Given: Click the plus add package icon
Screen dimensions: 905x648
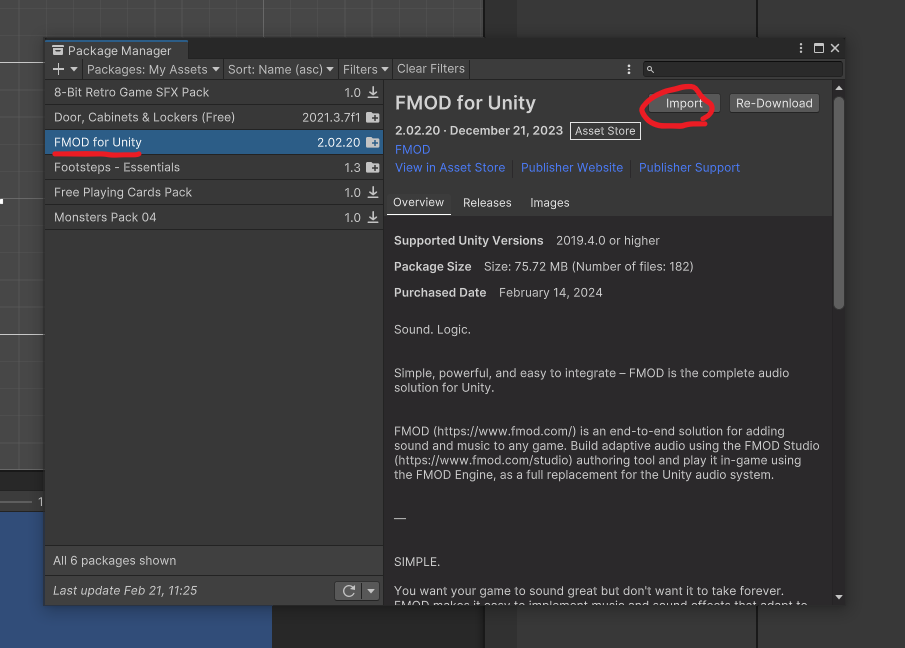Looking at the screenshot, I should point(58,69).
